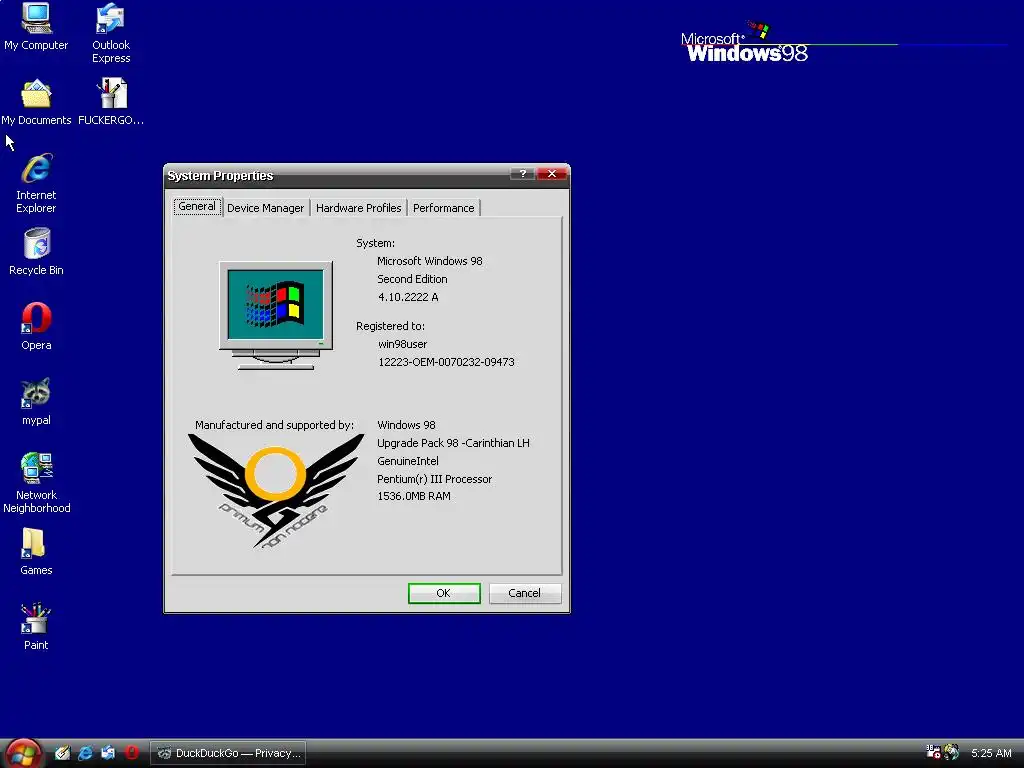Click the Pentium(r) III Processor text
The width and height of the screenshot is (1024, 768).
[434, 479]
